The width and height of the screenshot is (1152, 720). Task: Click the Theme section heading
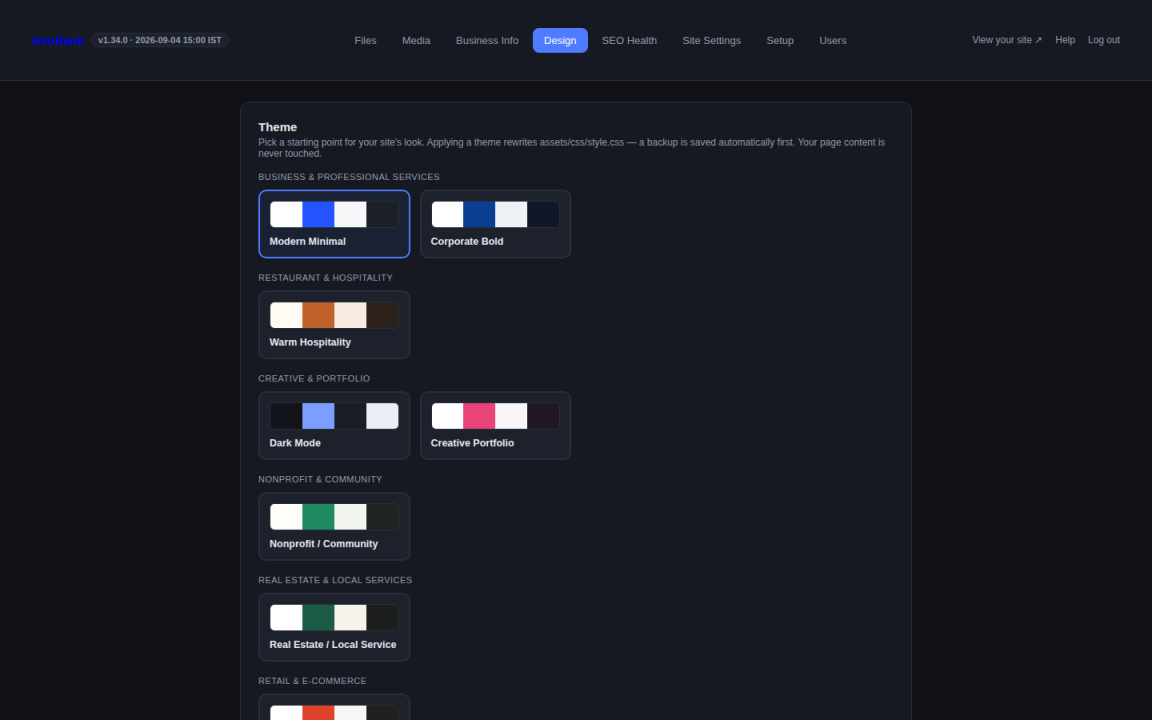(278, 127)
